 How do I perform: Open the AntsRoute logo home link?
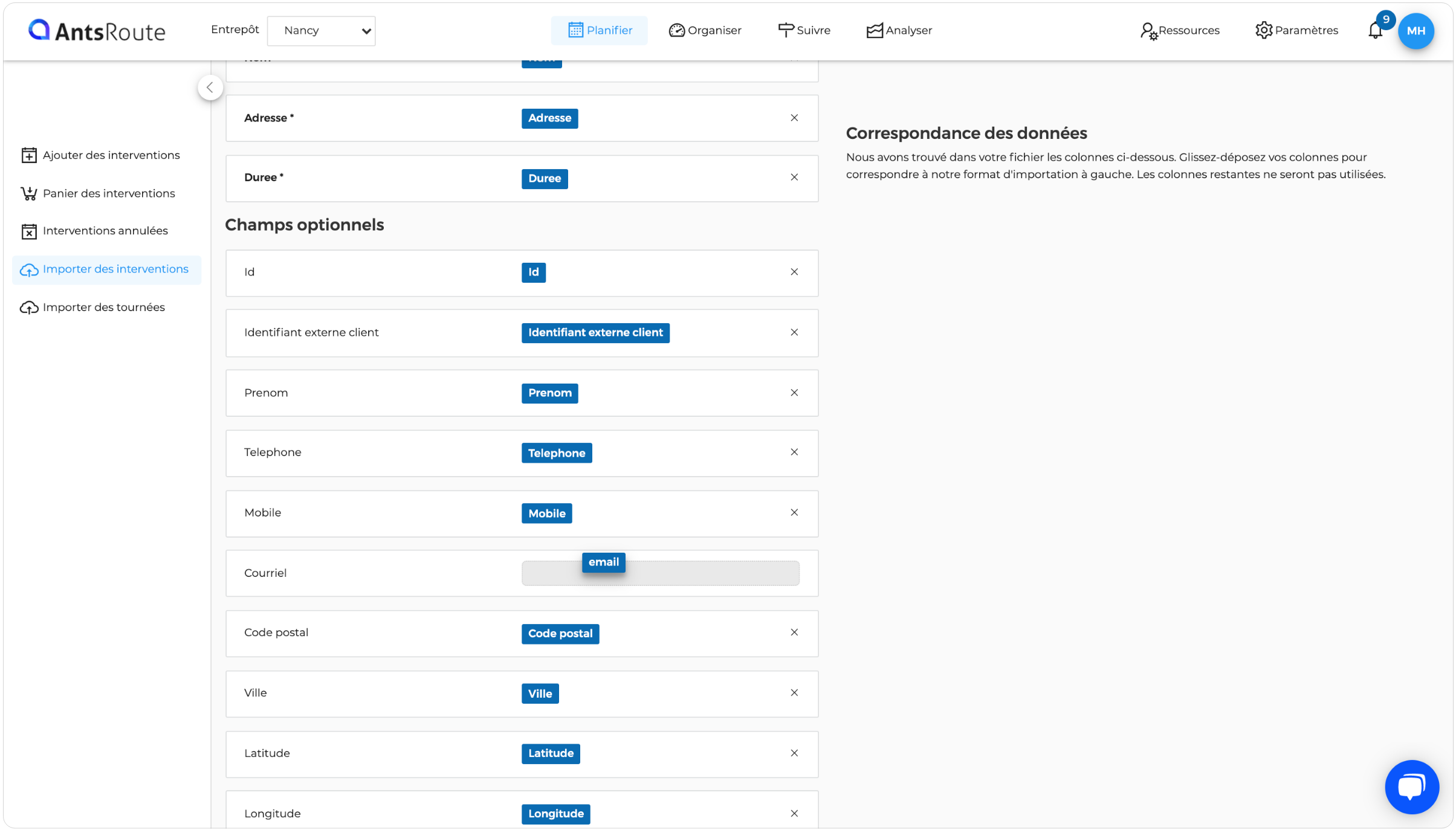(97, 30)
